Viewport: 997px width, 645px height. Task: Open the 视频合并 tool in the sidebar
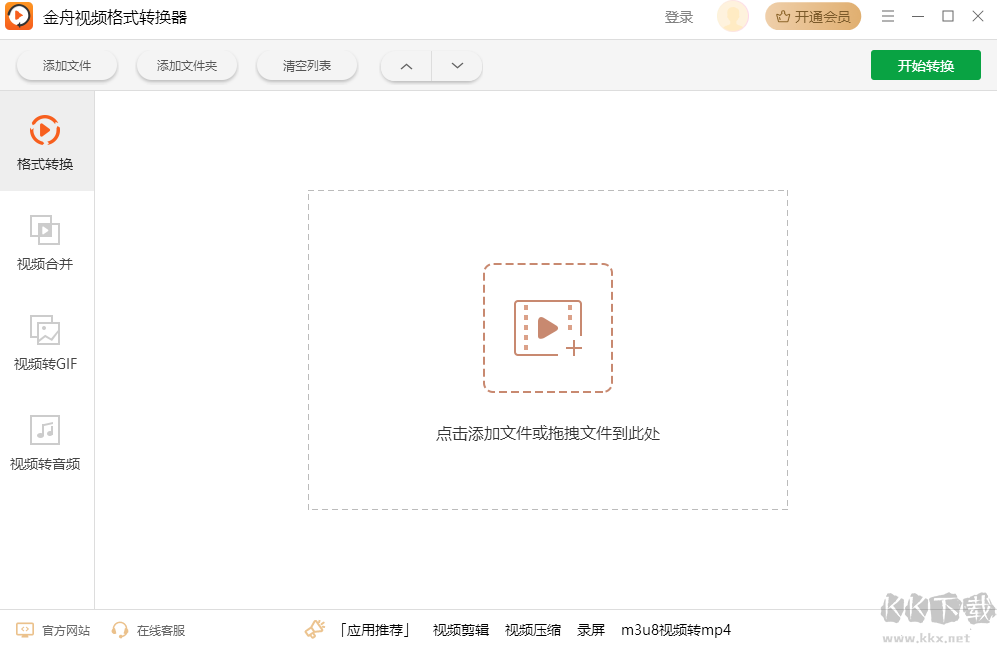tap(46, 240)
